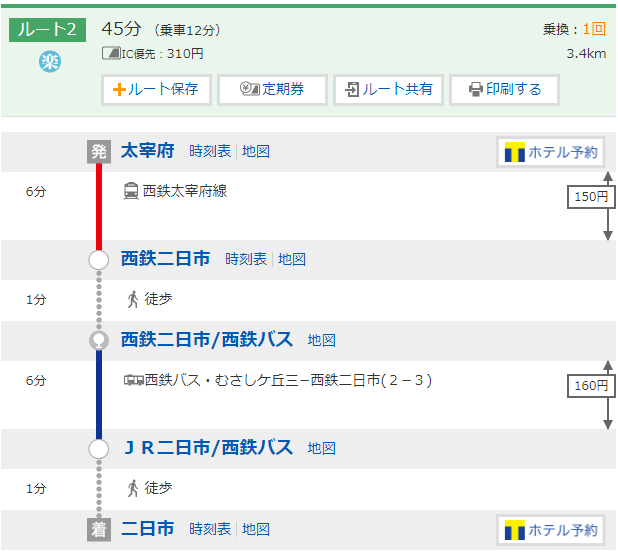Open the 西鉄二日市/西鉄バス stop link
This screenshot has width=618, height=560.
point(207,340)
